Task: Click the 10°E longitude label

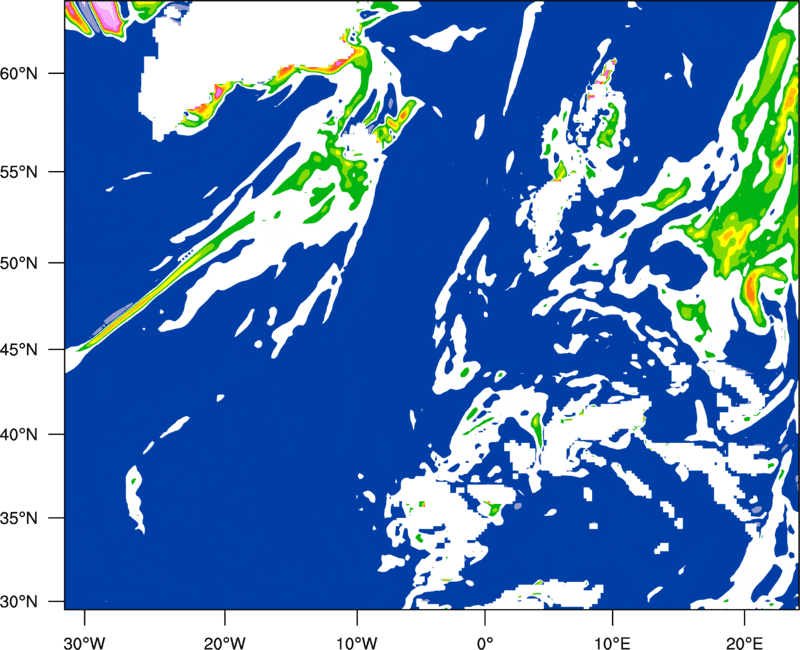Action: (x=612, y=643)
